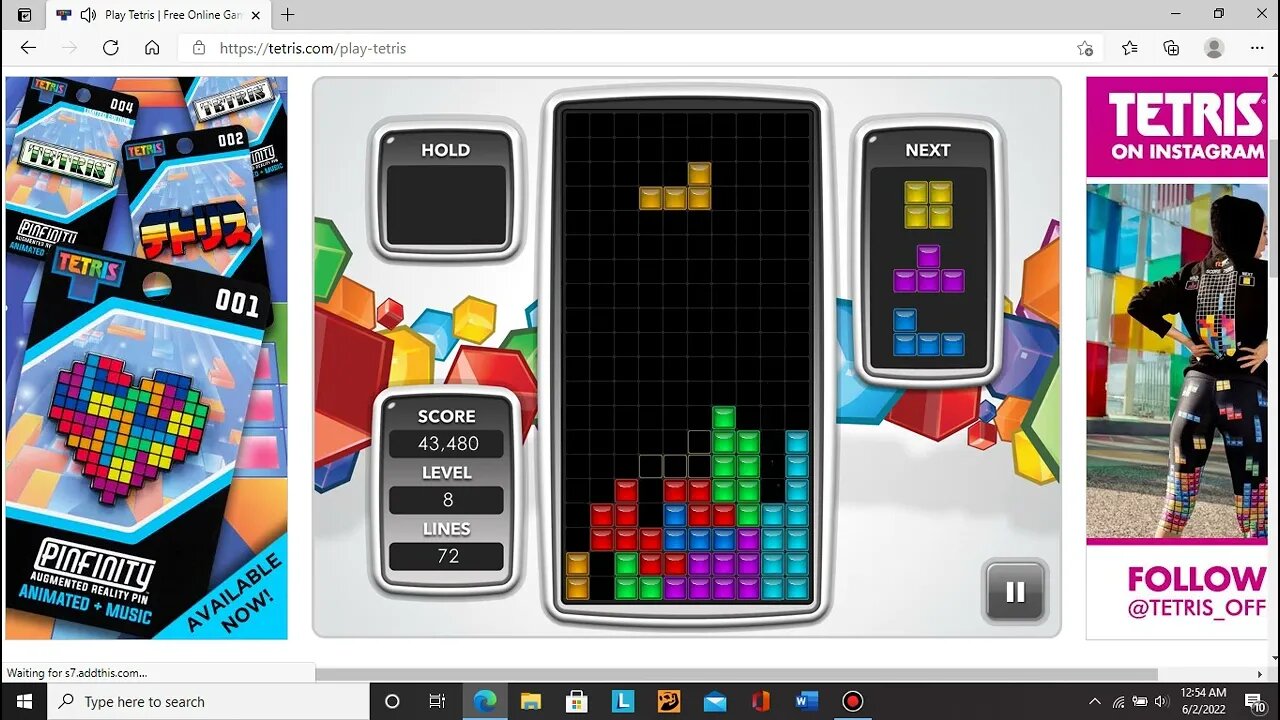Click the address bar URL
This screenshot has width=1280, height=720.
313,48
